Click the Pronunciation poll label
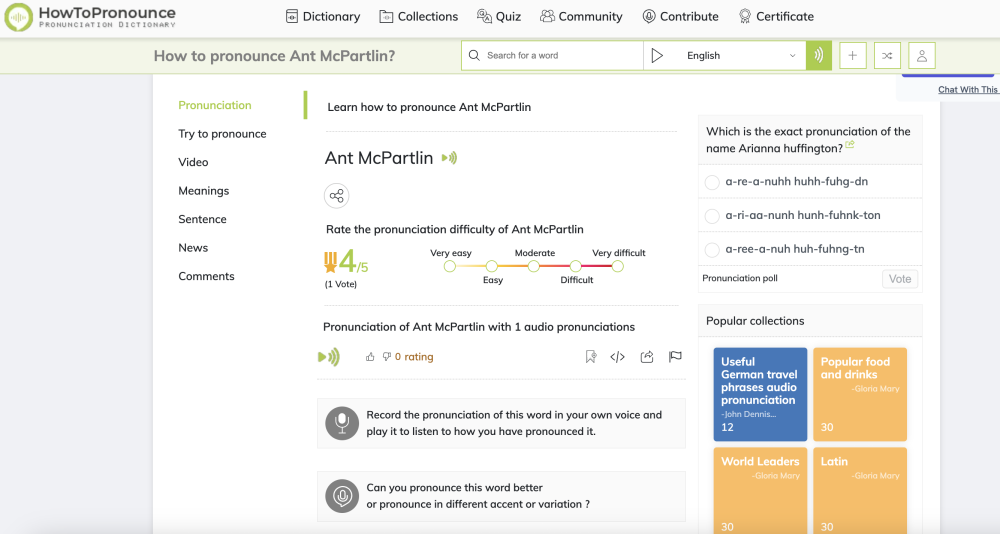Viewport: 1000px width, 534px height. point(740,278)
